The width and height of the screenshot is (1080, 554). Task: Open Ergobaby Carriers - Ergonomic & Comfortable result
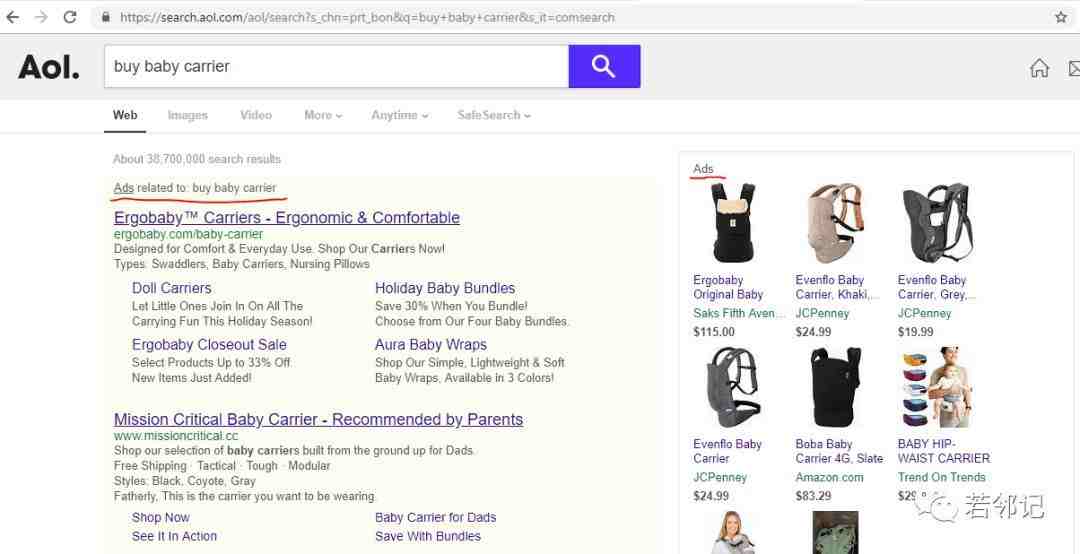[287, 218]
